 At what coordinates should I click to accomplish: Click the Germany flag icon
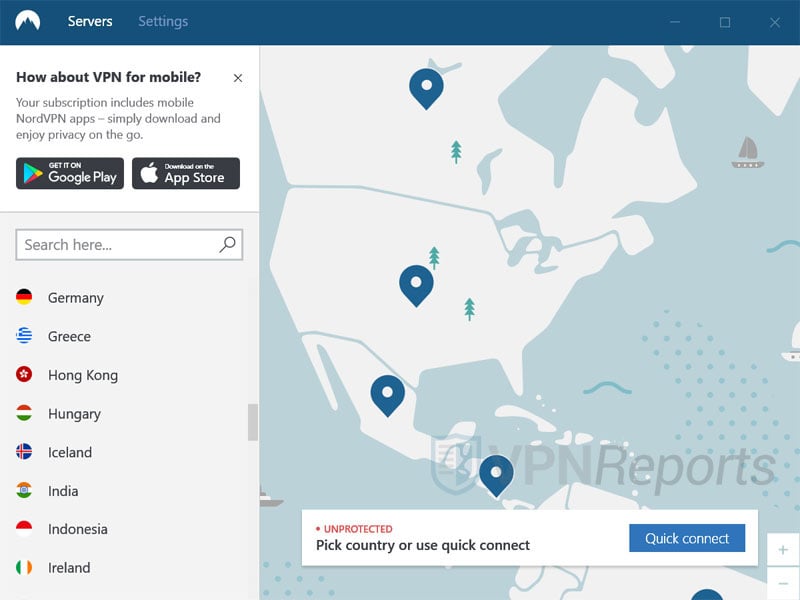(x=25, y=298)
